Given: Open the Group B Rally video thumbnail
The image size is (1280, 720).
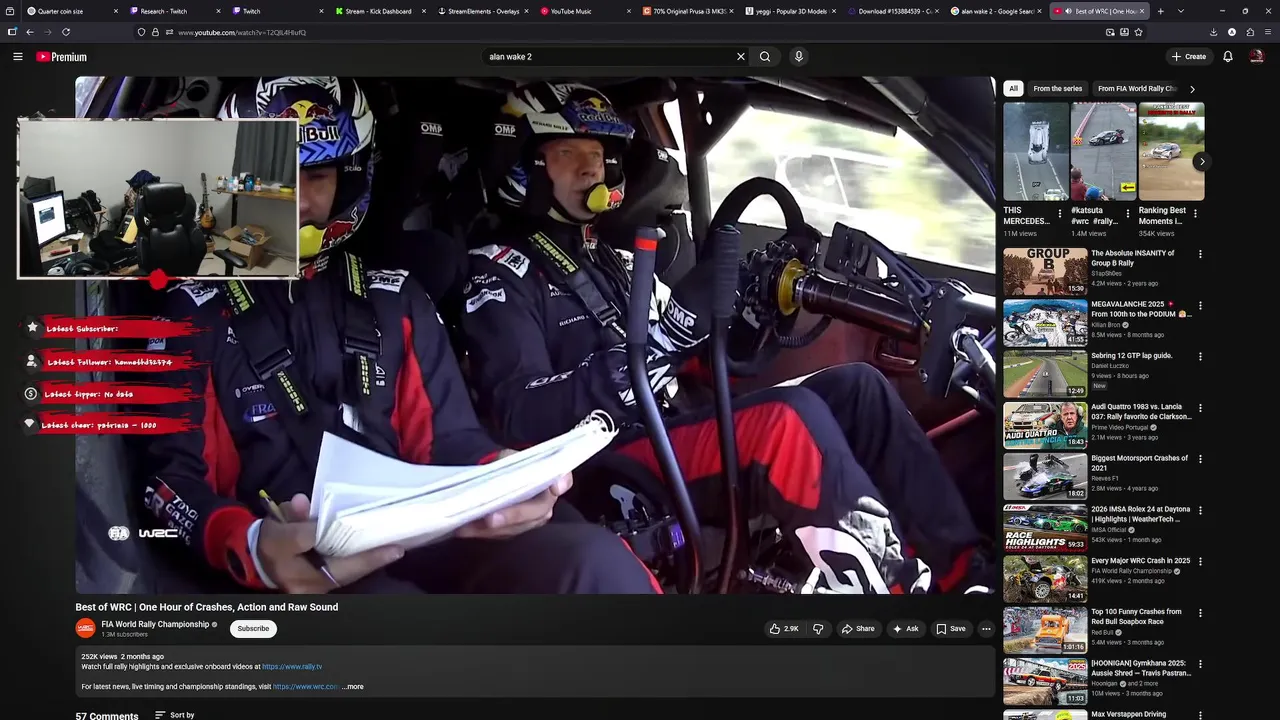Looking at the screenshot, I should (x=1045, y=271).
